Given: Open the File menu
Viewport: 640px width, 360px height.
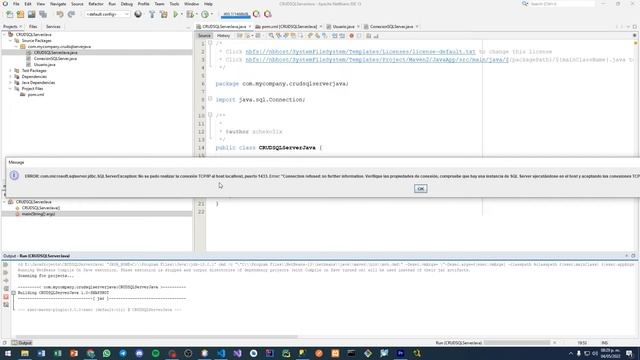Looking at the screenshot, I should tap(16, 4).
